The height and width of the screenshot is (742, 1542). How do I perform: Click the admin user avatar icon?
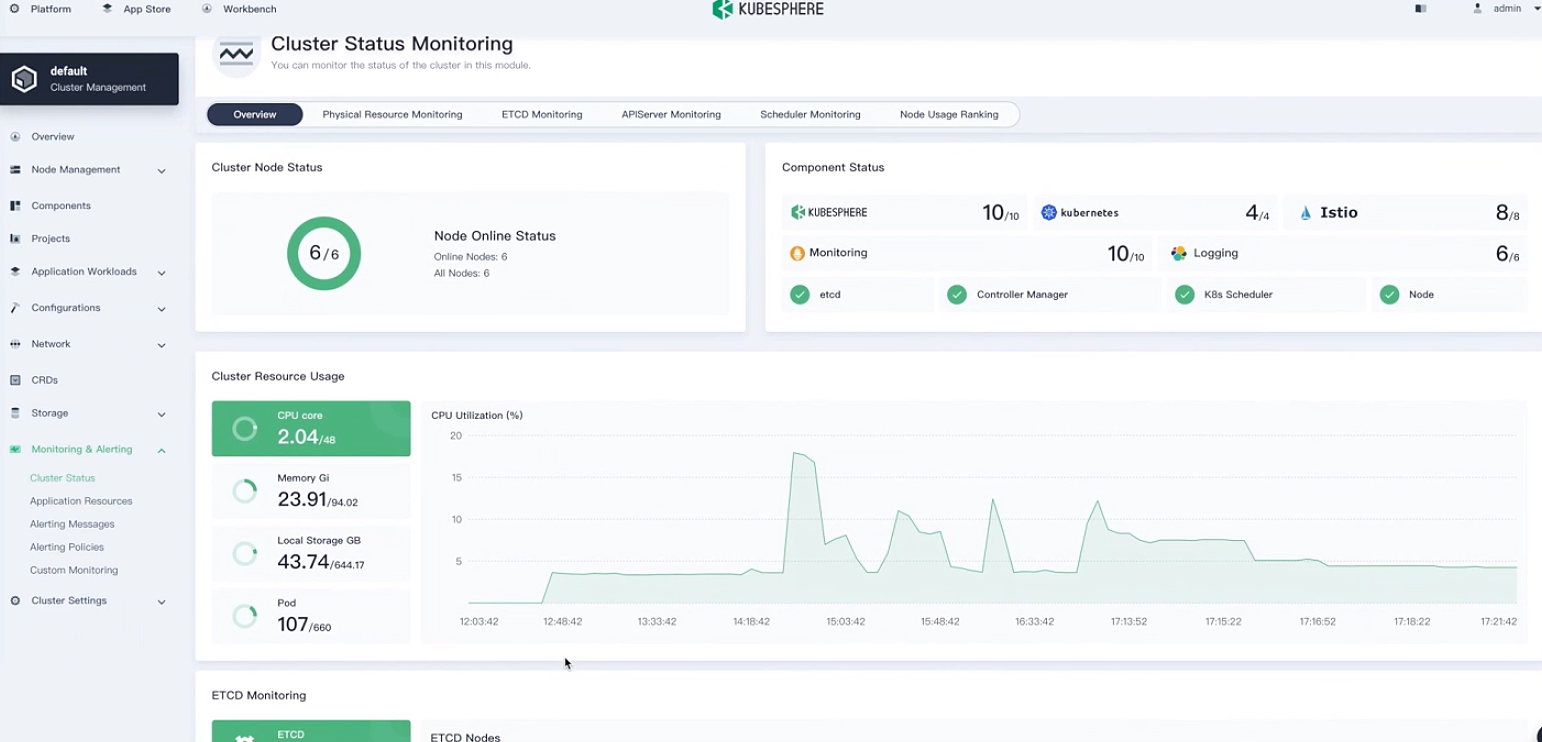click(1477, 8)
